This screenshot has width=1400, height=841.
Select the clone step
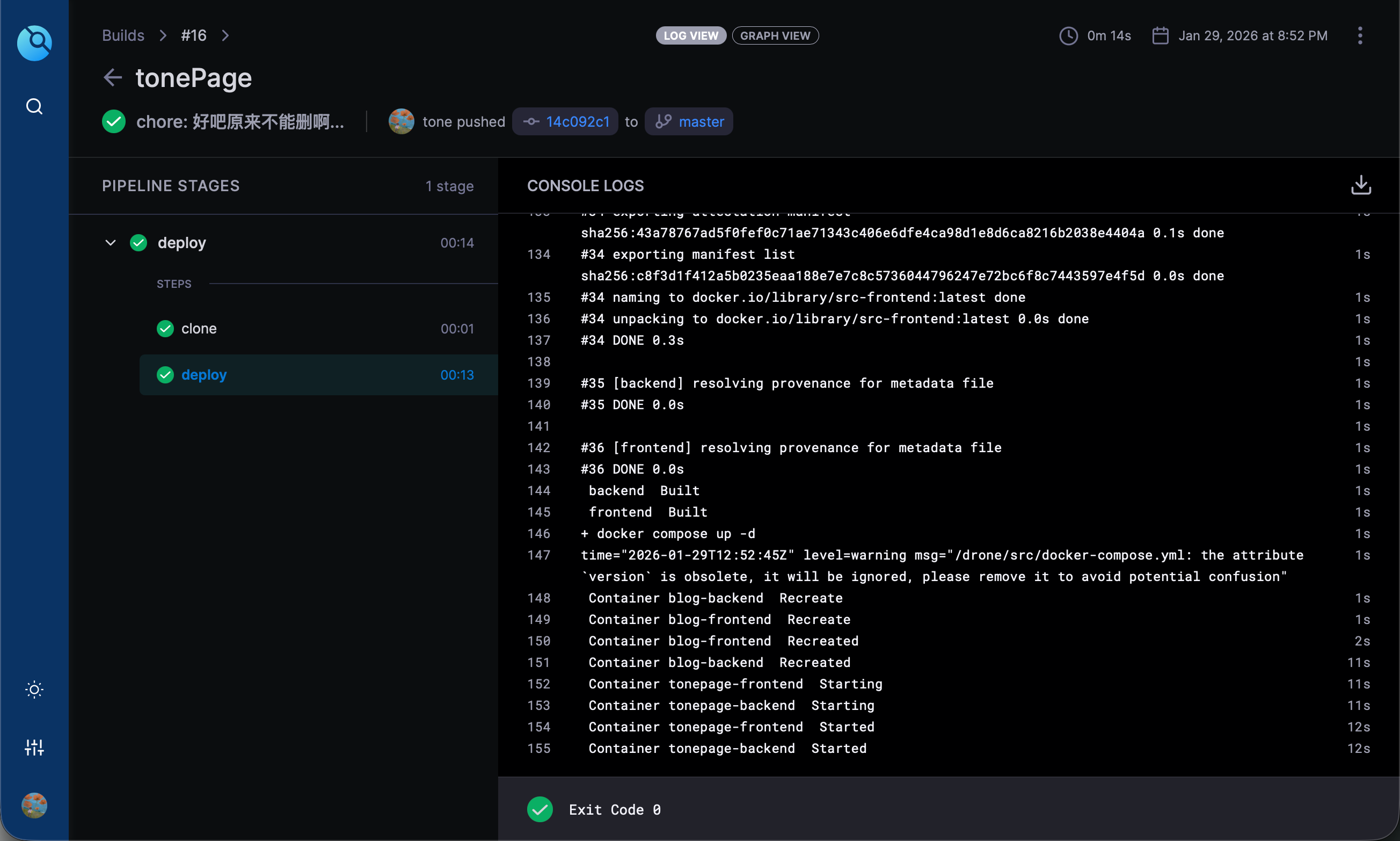pyautogui.click(x=199, y=329)
